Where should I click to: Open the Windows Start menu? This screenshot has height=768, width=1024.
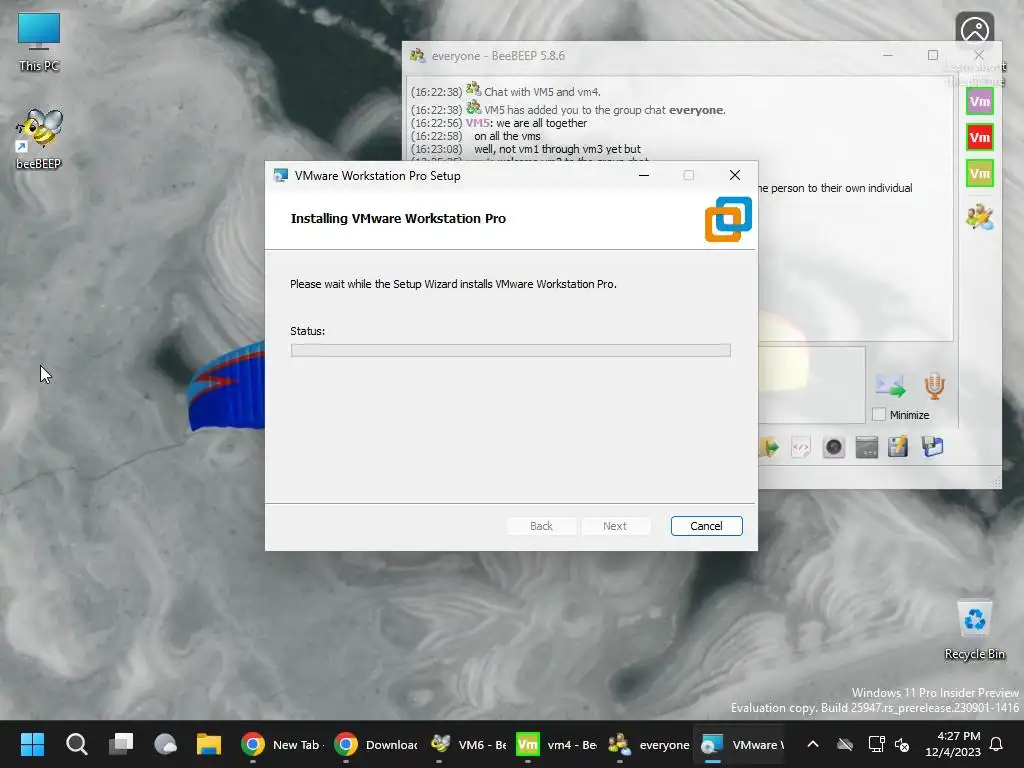(x=32, y=744)
